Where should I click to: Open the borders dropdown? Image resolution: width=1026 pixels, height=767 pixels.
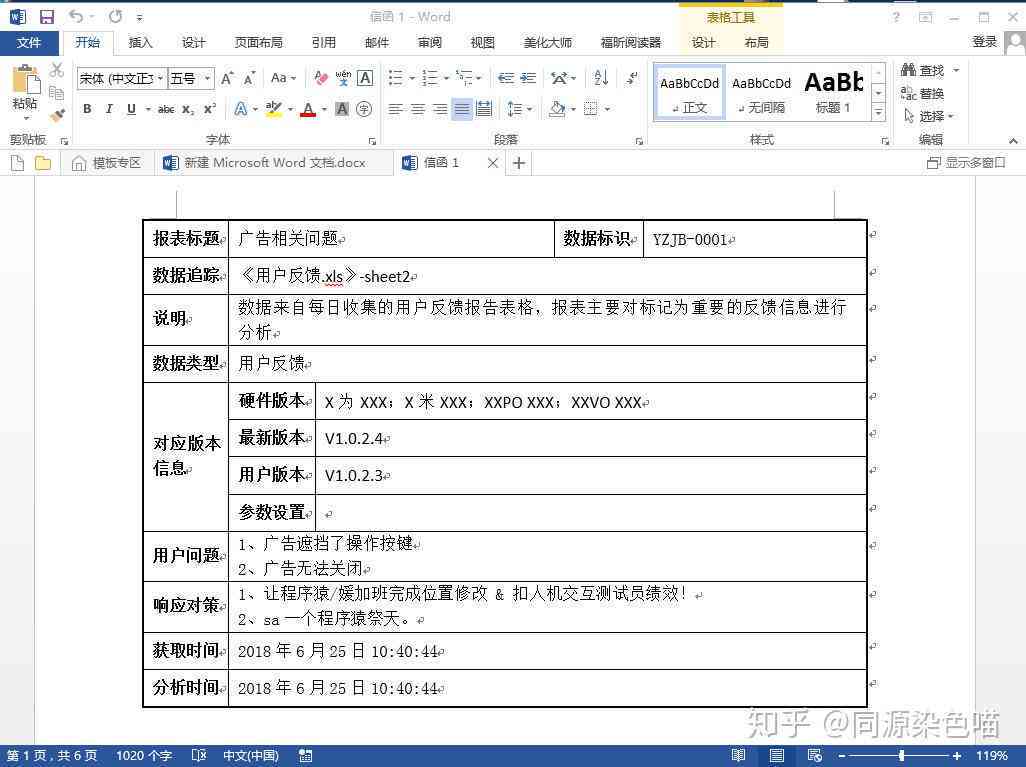click(608, 109)
